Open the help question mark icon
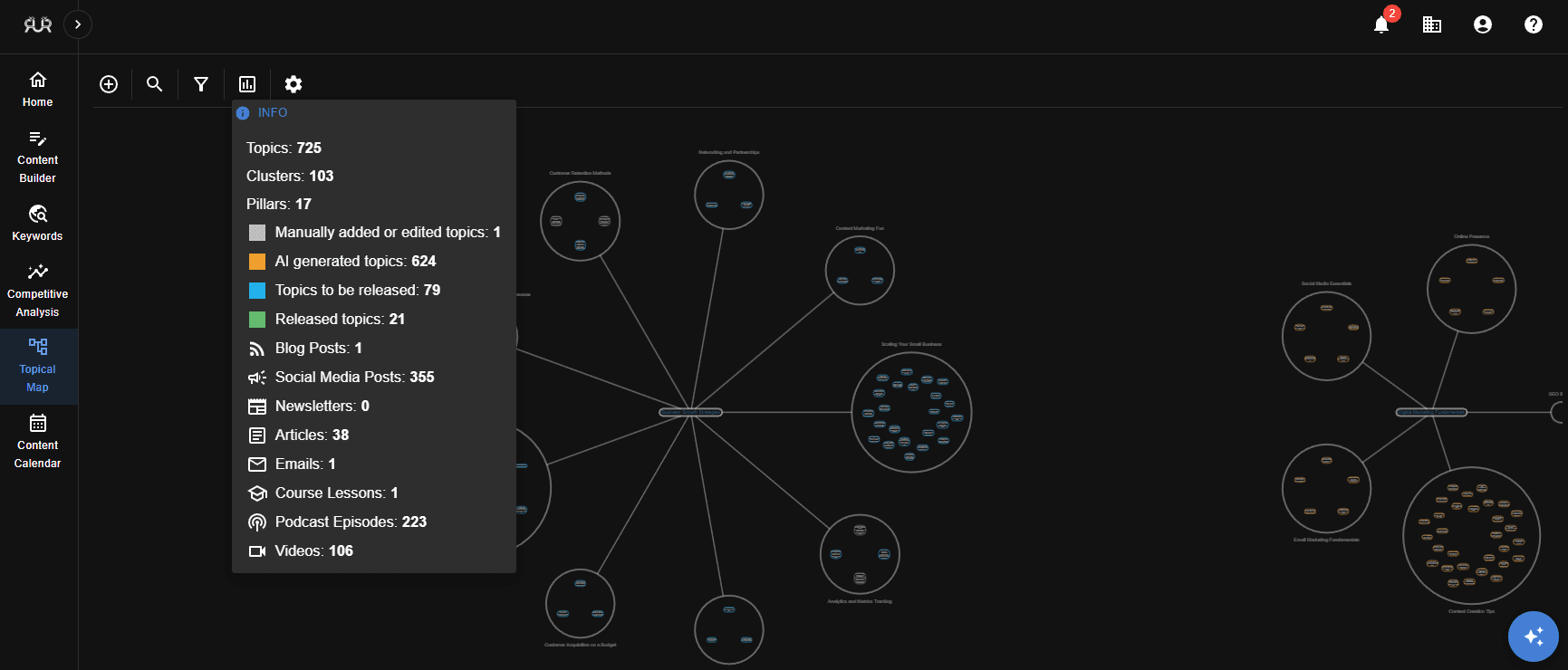Screen dimensions: 1568x670 point(1534,24)
